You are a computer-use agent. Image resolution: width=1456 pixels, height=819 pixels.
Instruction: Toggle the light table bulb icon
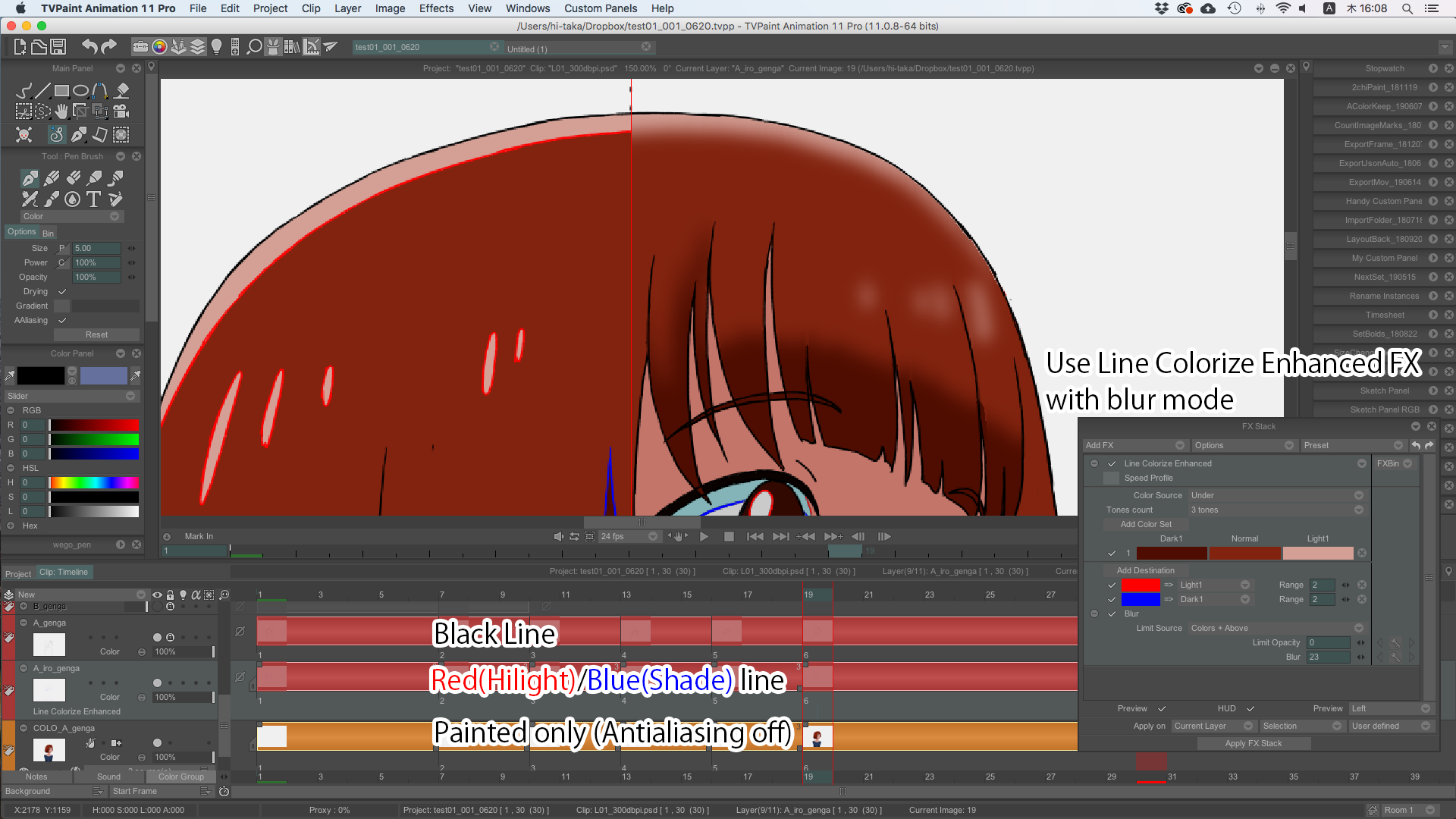point(217,47)
